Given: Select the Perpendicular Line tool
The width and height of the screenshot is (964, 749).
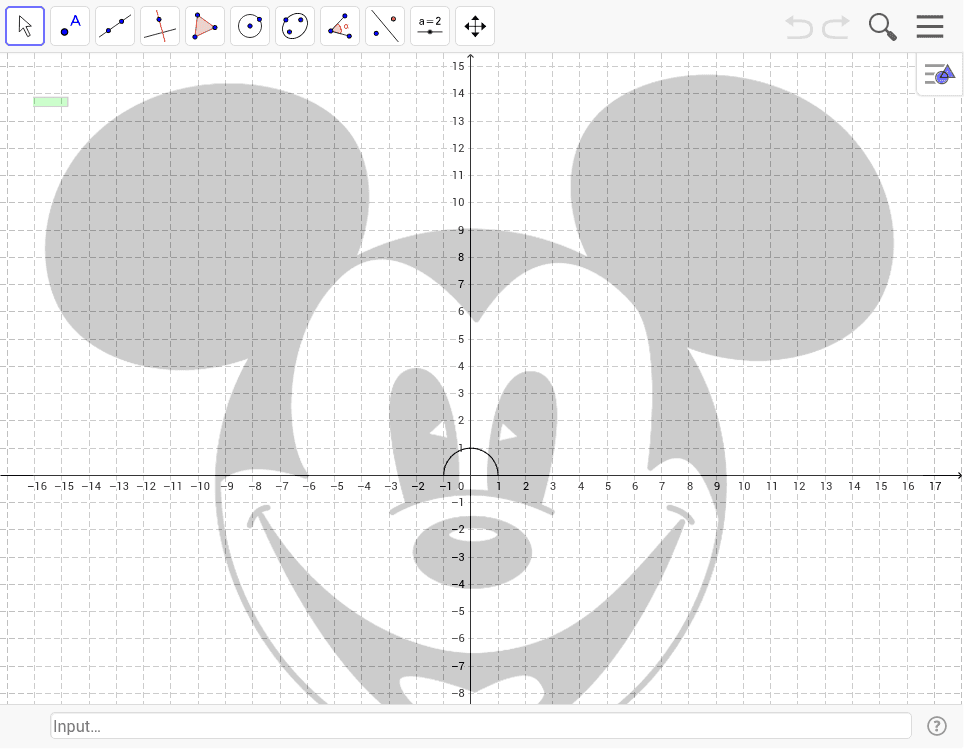Looking at the screenshot, I should [160, 26].
